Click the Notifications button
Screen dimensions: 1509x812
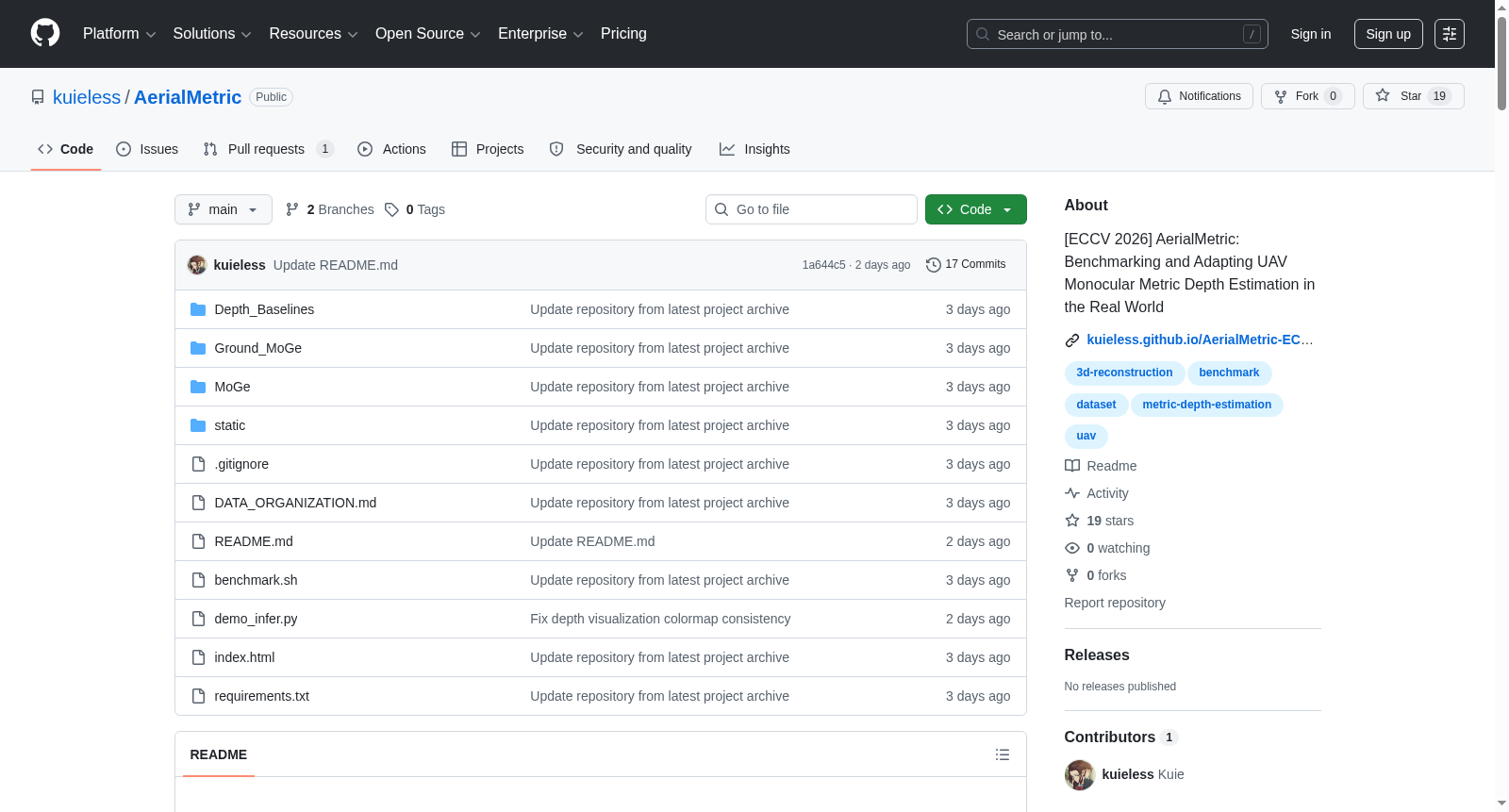coord(1199,96)
